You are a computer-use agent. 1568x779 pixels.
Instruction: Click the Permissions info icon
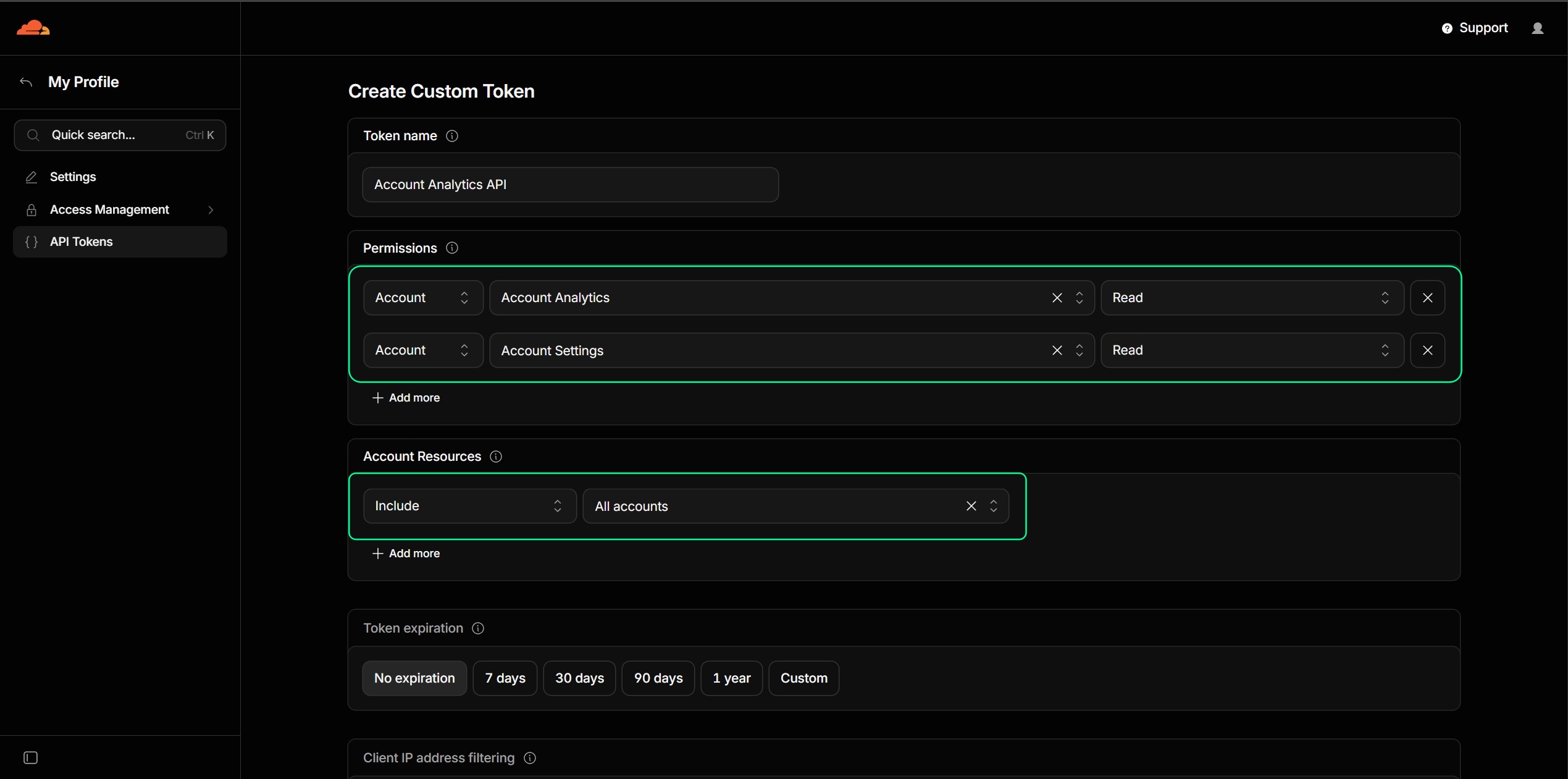click(452, 248)
